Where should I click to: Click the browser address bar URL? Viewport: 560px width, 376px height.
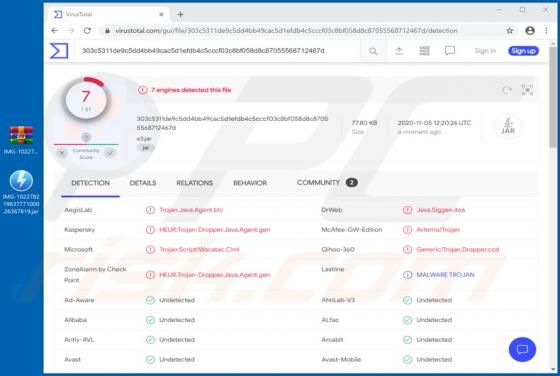pyautogui.click(x=286, y=31)
